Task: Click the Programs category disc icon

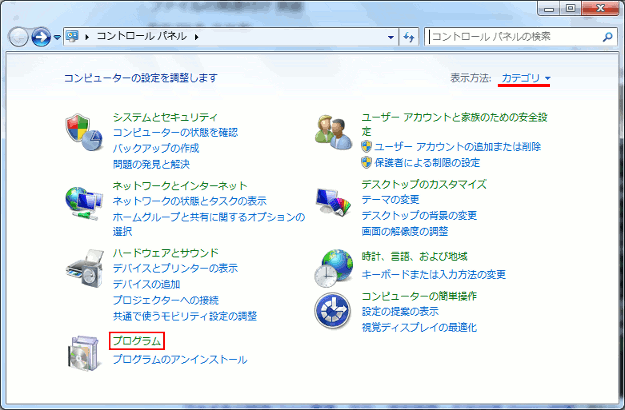Action: coord(83,348)
